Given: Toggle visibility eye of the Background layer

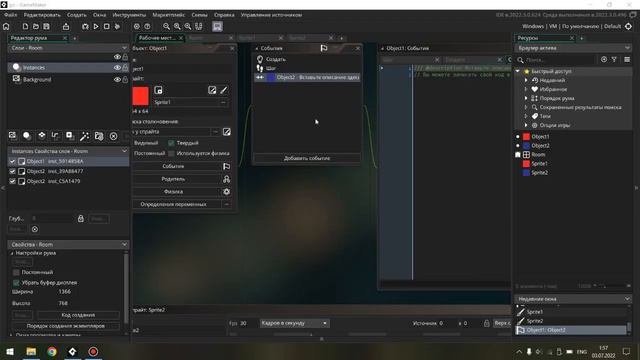Looking at the screenshot, I should coord(117,80).
